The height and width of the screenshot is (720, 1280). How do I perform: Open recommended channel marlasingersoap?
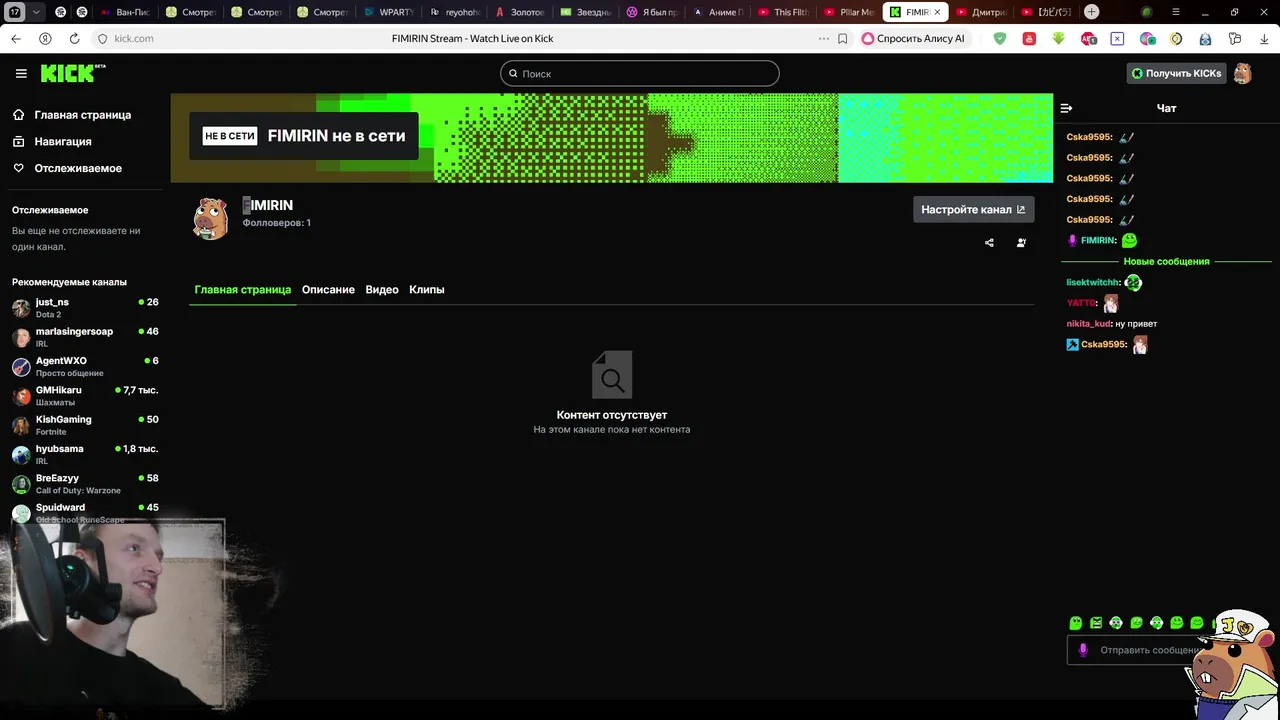(86, 337)
